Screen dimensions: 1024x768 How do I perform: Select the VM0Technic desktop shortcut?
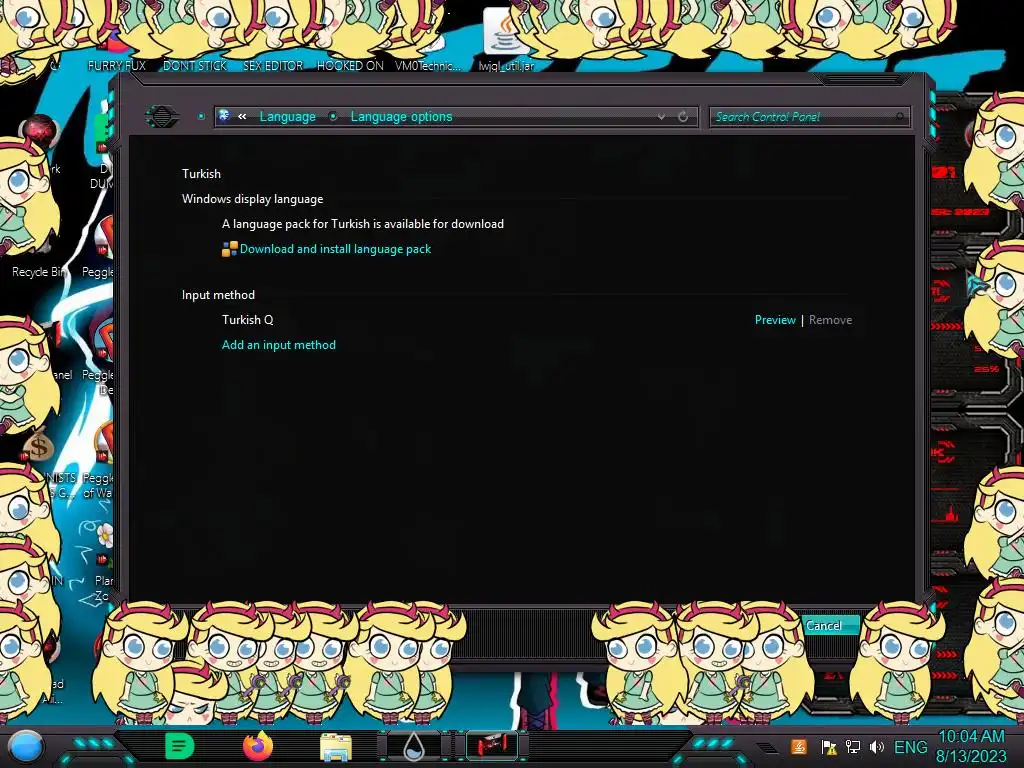[428, 65]
